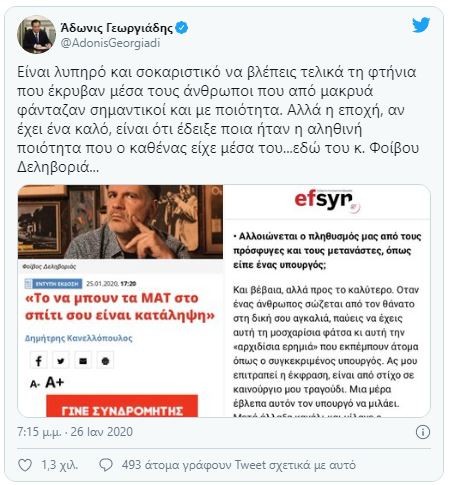
Task: Increase font size with A+ control
Action: [54, 383]
